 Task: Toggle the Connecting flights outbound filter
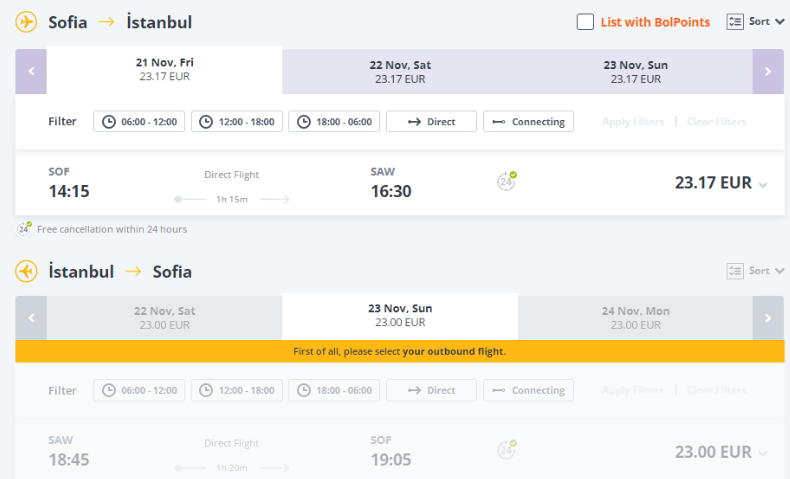coord(528,122)
